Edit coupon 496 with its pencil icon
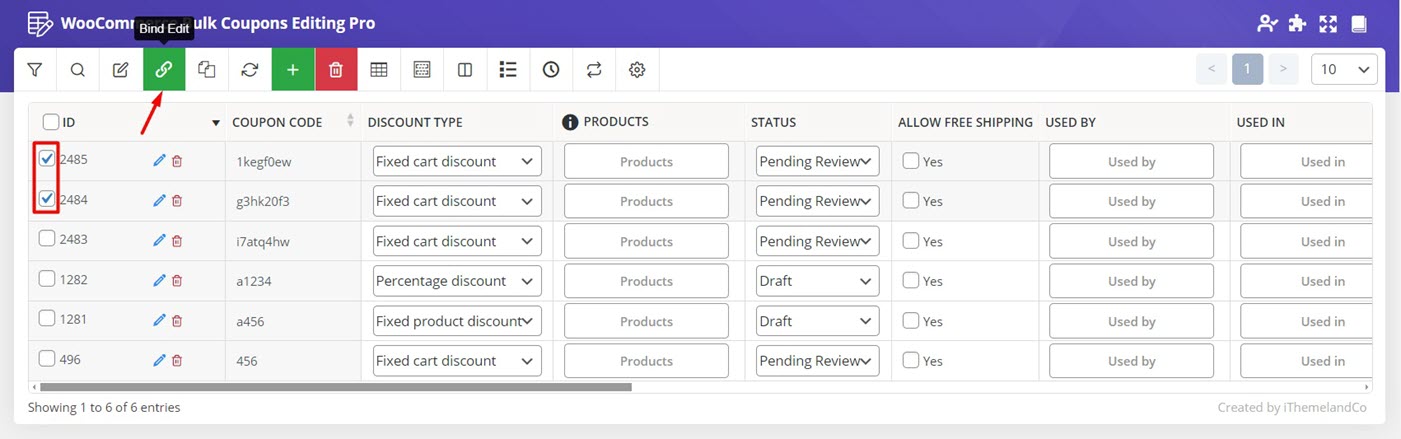Screen dimensions: 1401x439 (159, 361)
